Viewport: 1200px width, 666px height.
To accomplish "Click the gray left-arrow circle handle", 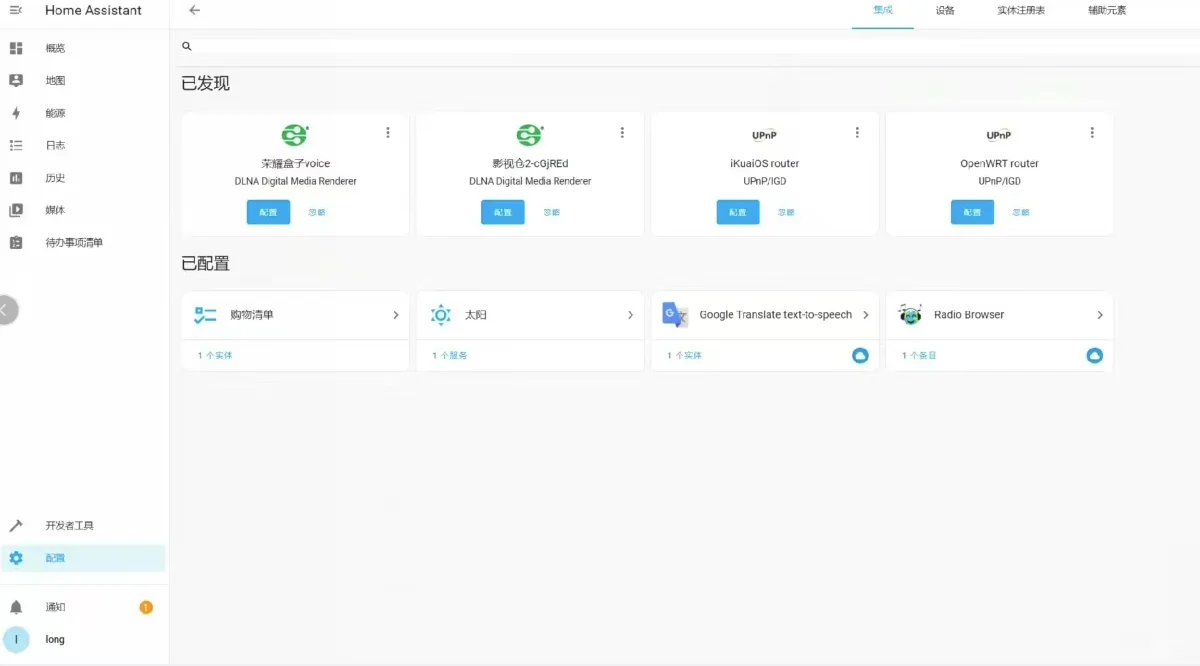I will [6, 310].
